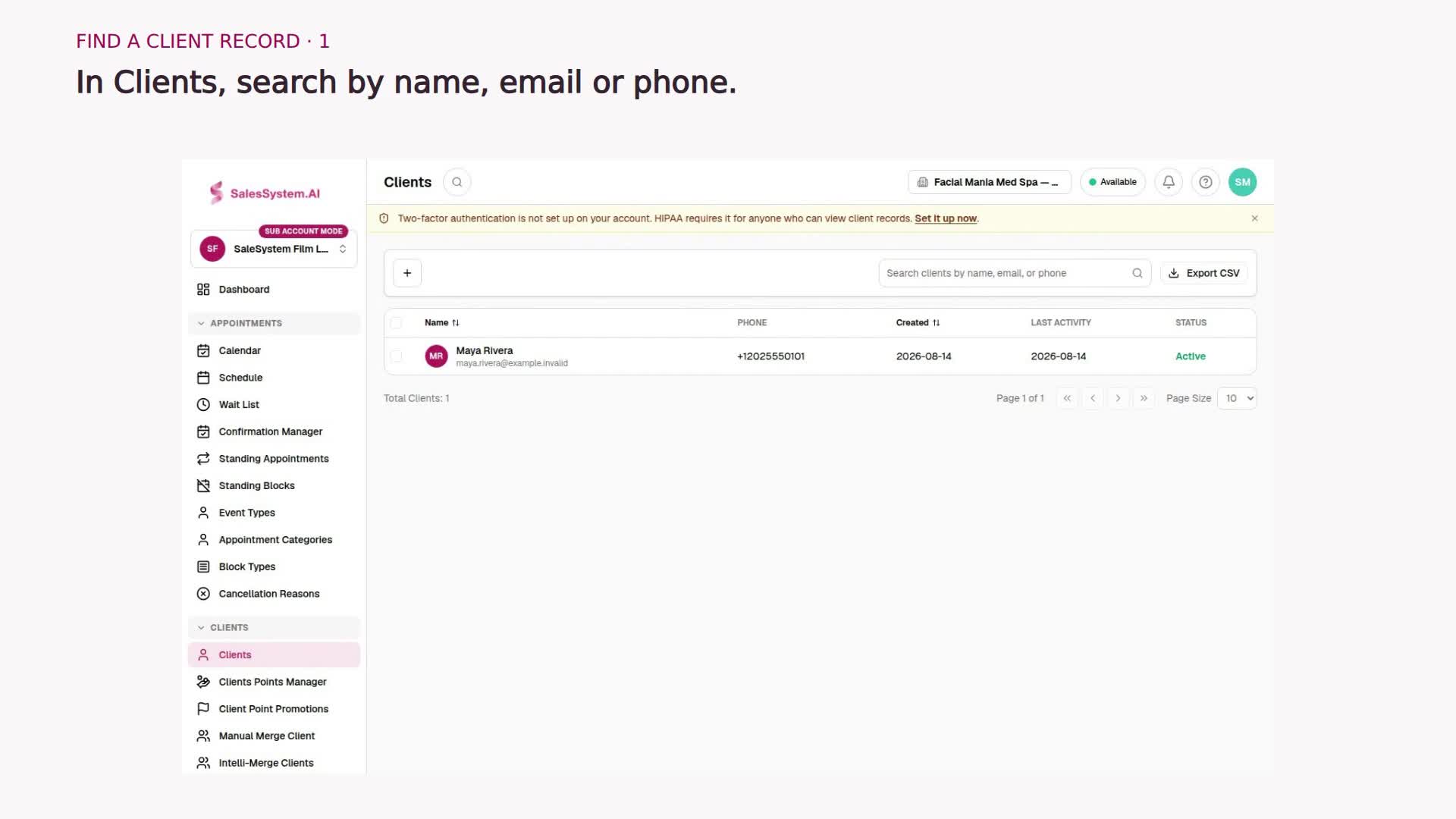Viewport: 1456px width, 819px height.
Task: Click the Active status of Maya Rivera
Action: [1190, 356]
